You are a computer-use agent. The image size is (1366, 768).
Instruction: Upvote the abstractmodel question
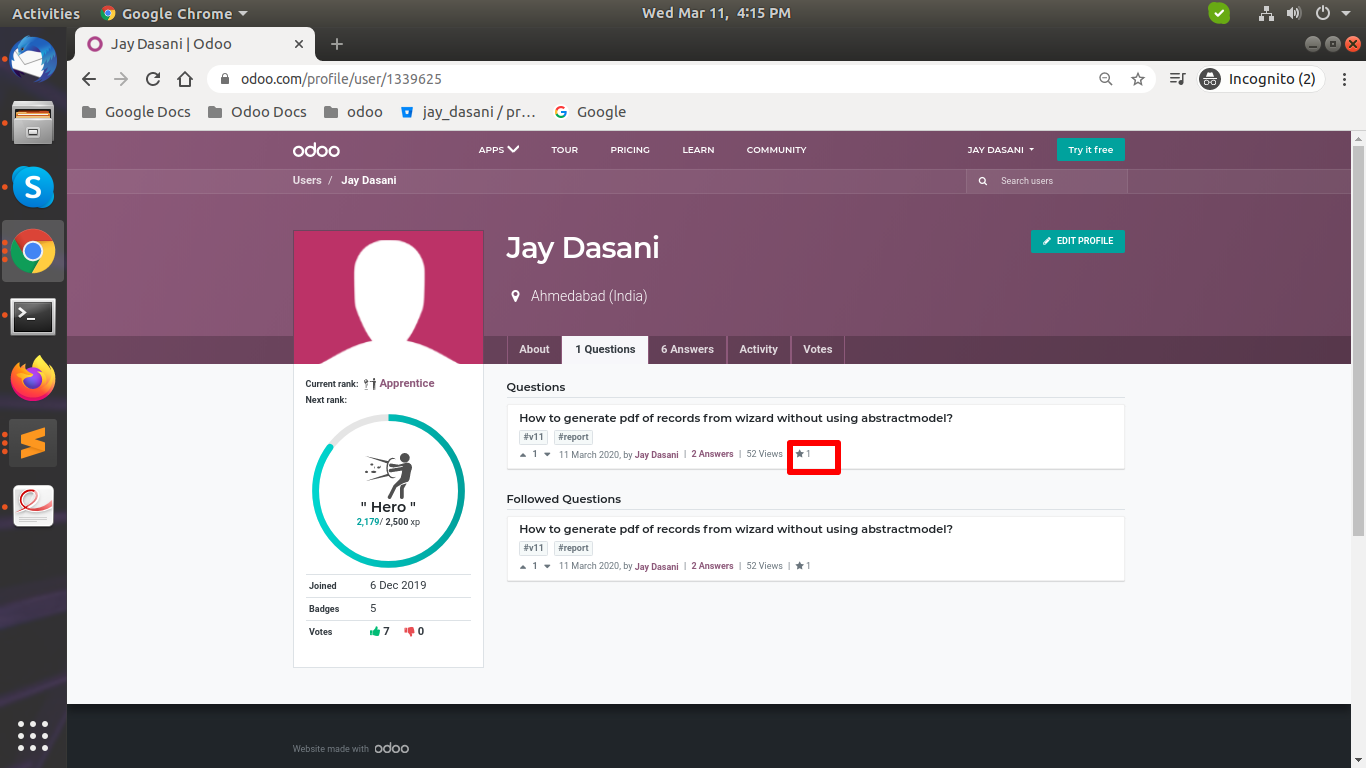pyautogui.click(x=522, y=453)
